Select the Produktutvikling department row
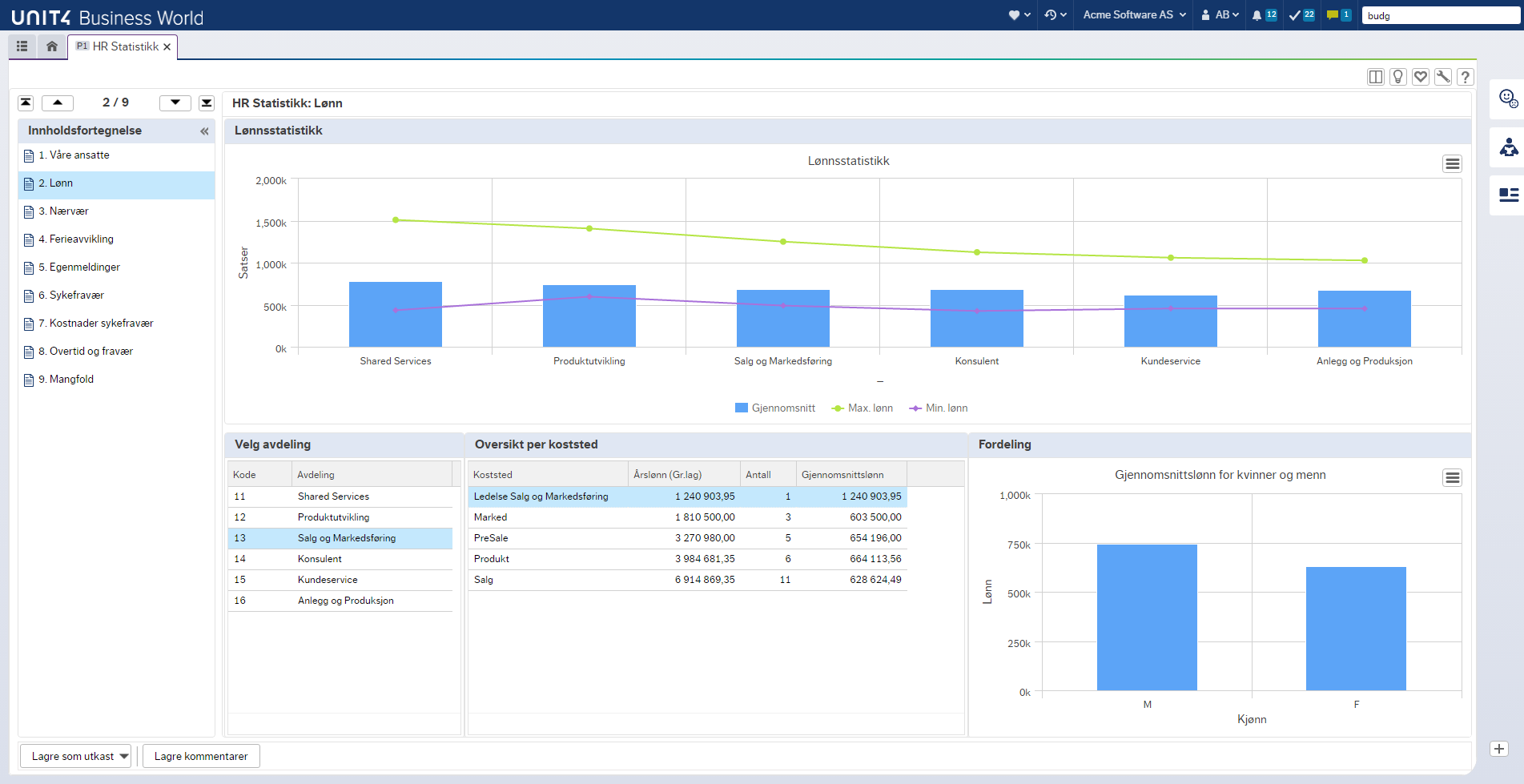Image resolution: width=1524 pixels, height=784 pixels. point(340,517)
